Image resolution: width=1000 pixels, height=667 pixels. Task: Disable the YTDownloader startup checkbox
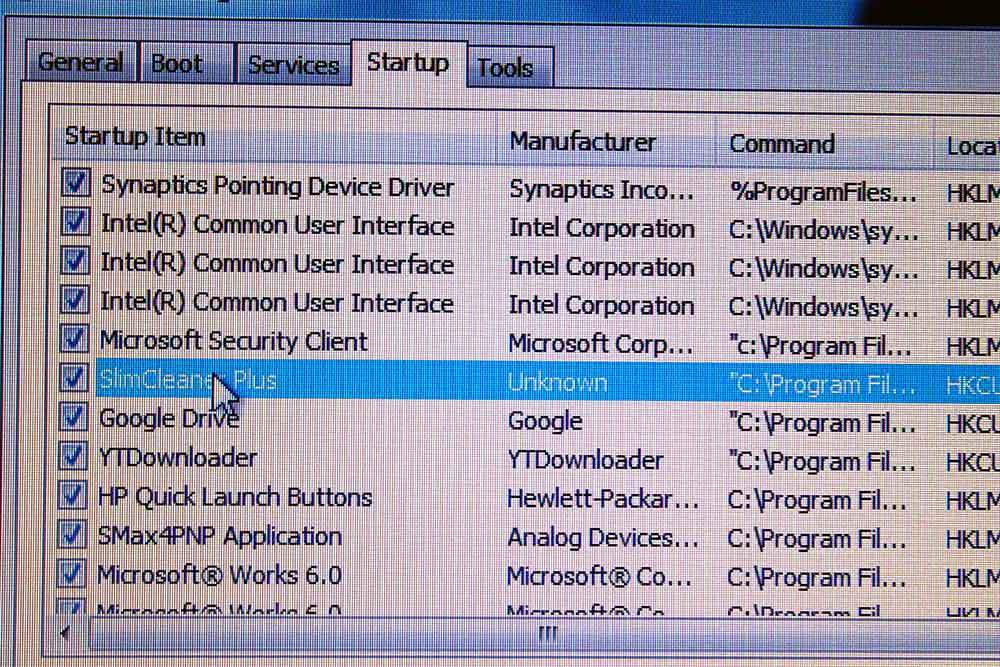72,456
